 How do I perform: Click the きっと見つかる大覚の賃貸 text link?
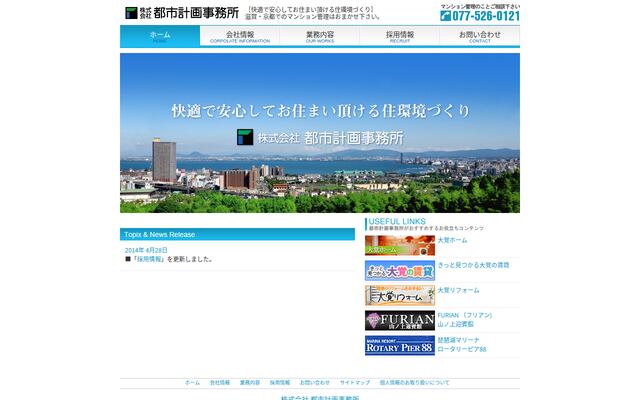473,265
